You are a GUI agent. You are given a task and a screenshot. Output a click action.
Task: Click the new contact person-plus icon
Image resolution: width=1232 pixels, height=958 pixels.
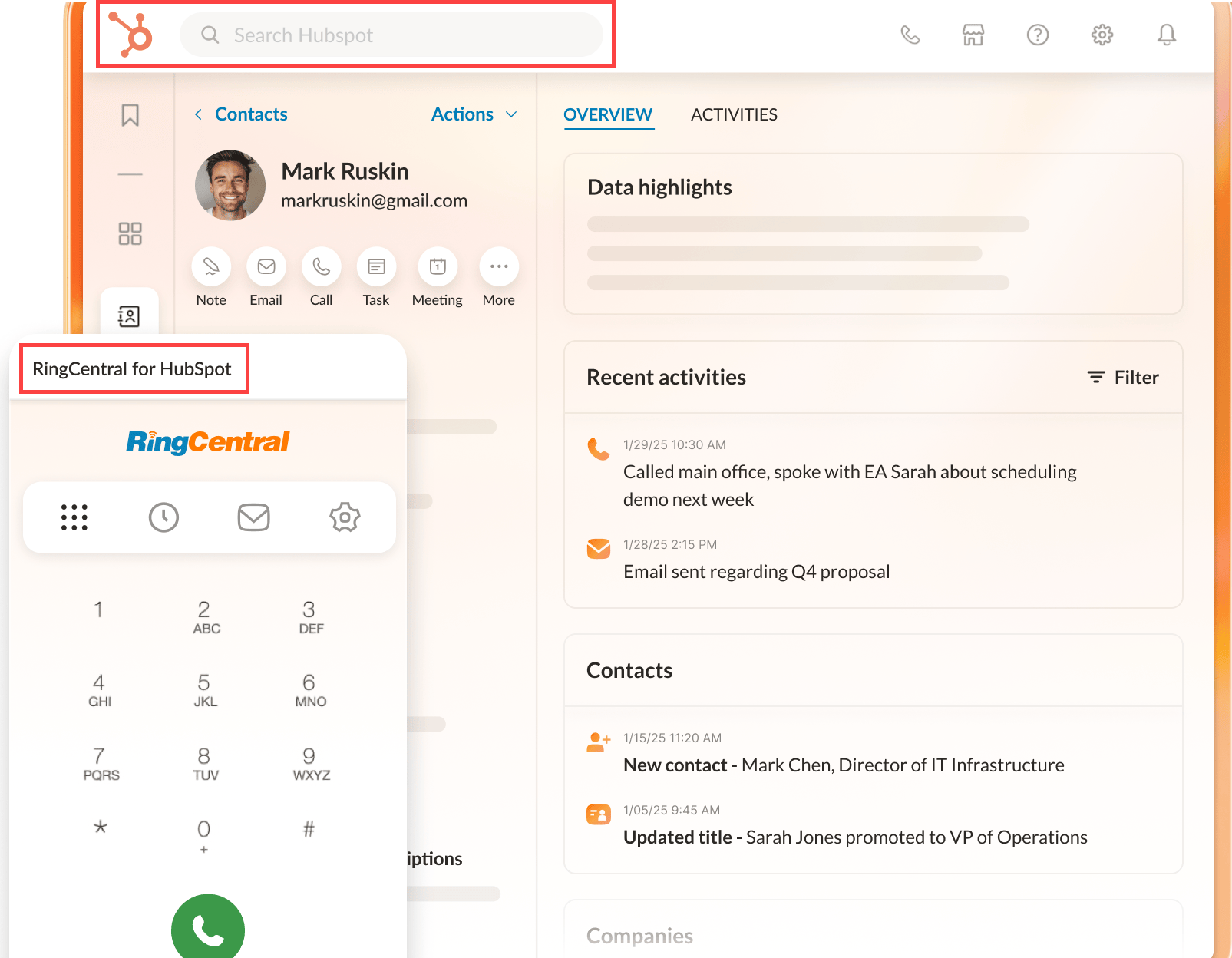point(599,742)
